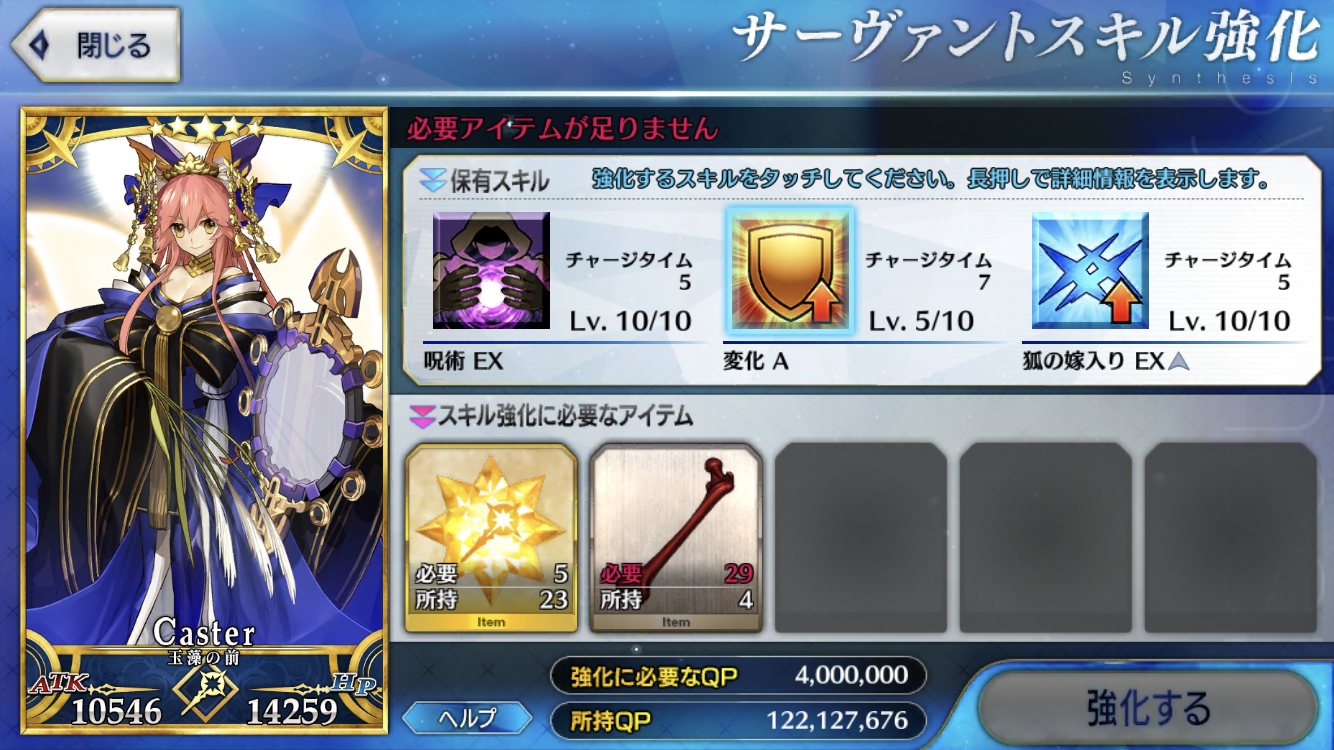The image size is (1334, 750).
Task: Select the 呪術 EX hooded figure skill icon
Action: [491, 270]
